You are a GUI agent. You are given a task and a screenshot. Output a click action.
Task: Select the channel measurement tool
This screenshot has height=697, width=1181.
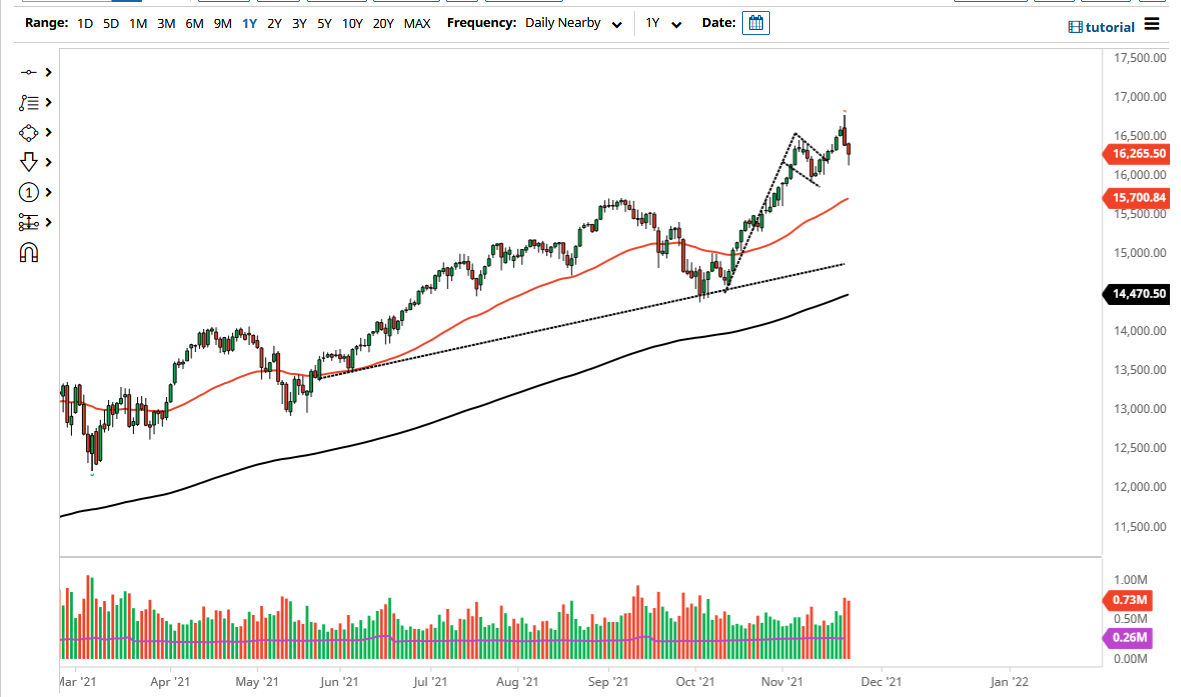point(28,222)
